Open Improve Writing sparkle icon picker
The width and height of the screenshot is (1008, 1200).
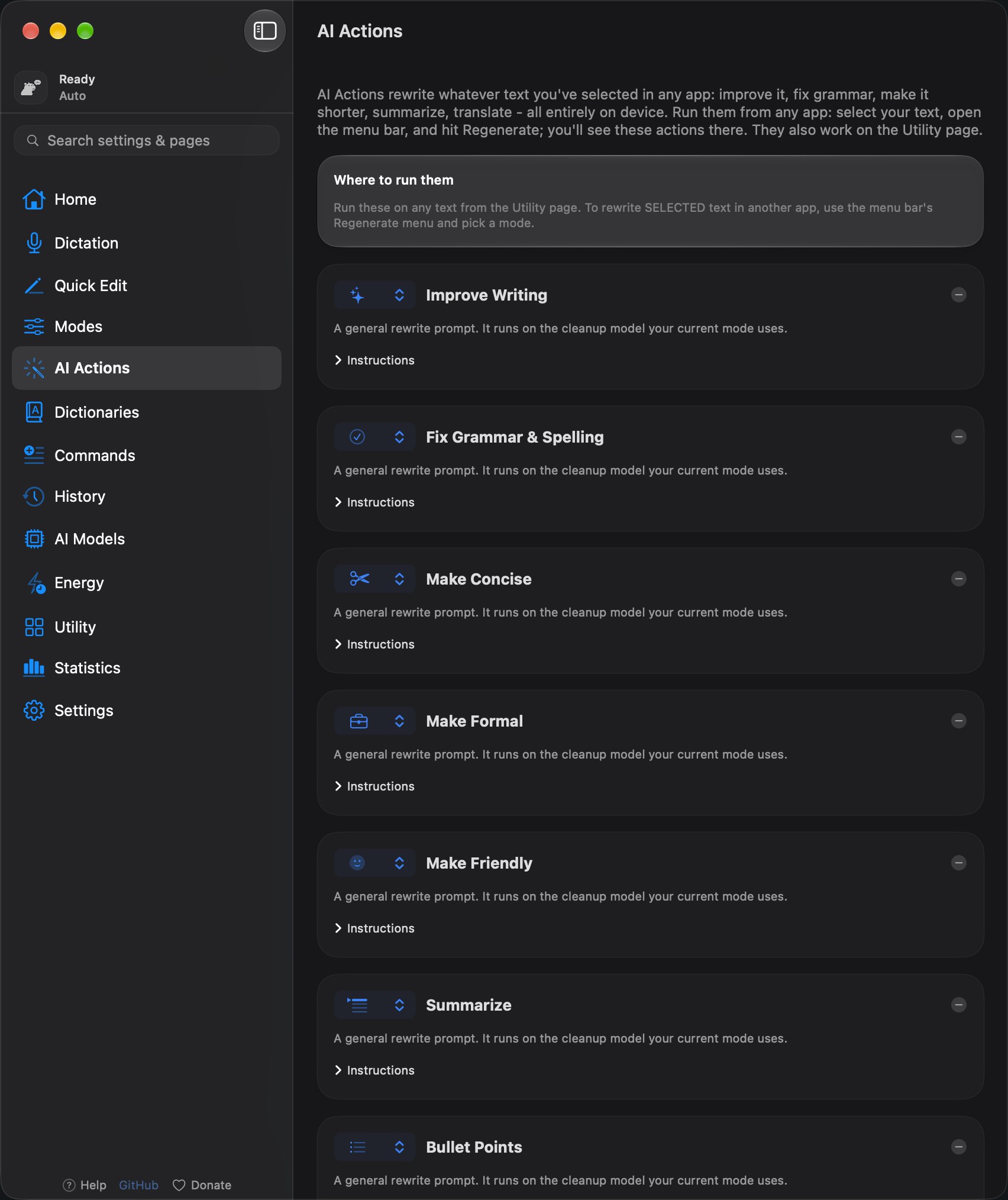374,295
